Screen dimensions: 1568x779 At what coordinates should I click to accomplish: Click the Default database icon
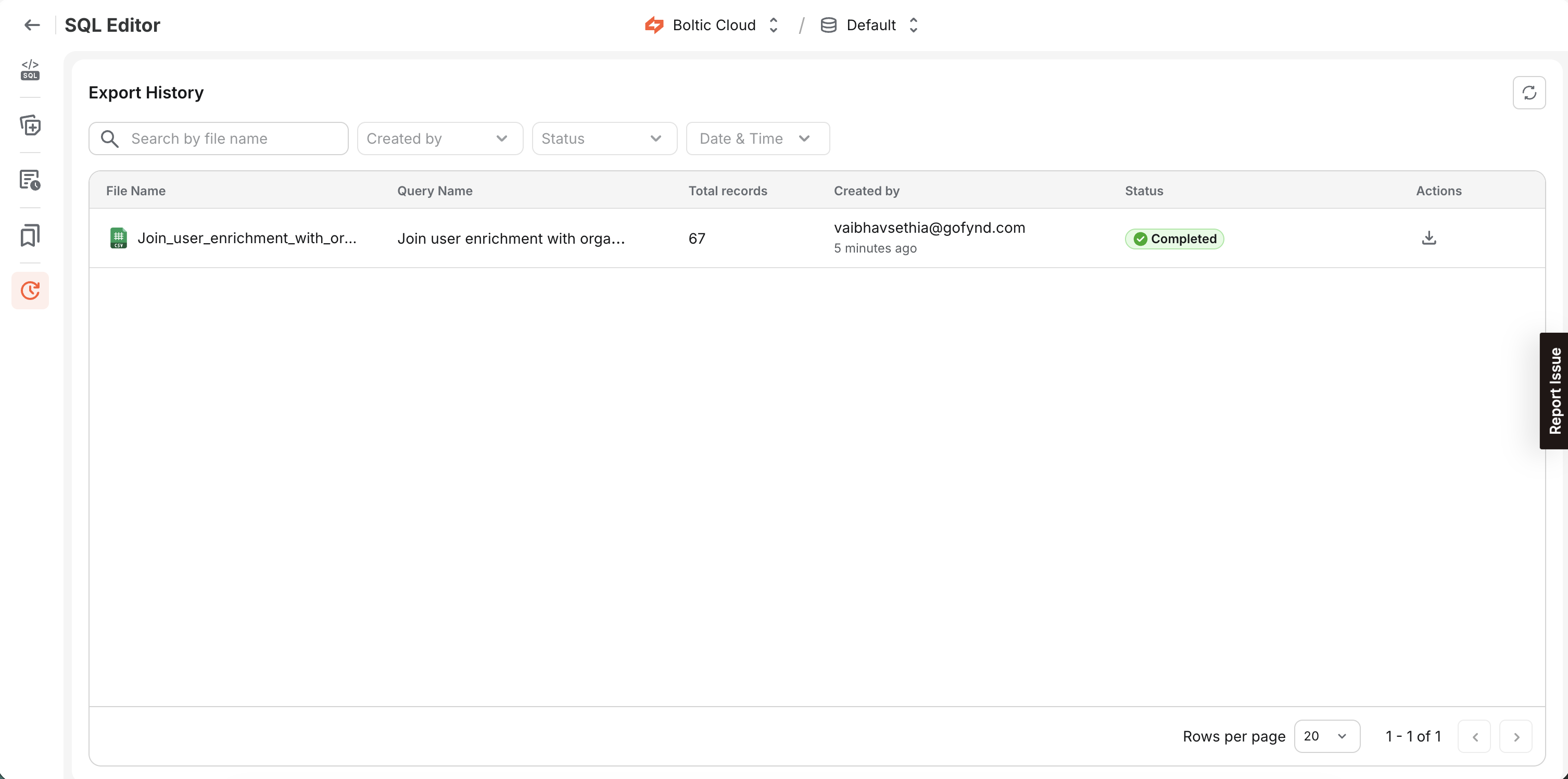(828, 24)
